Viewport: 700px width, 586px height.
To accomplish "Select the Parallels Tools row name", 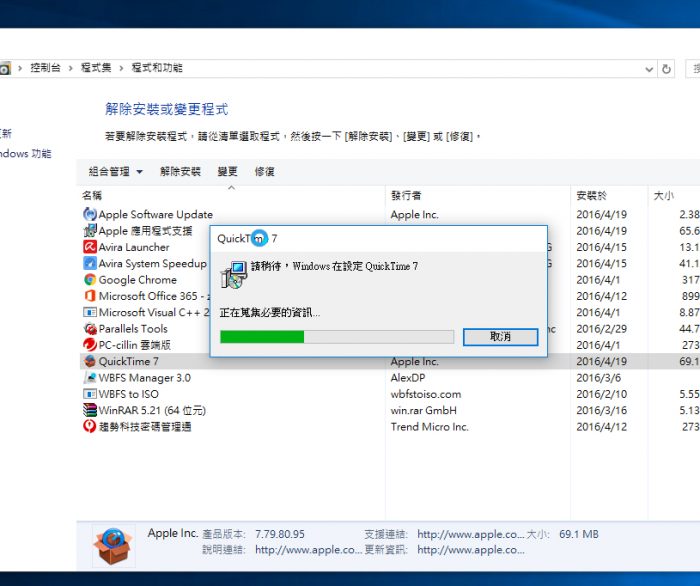I will [x=133, y=329].
